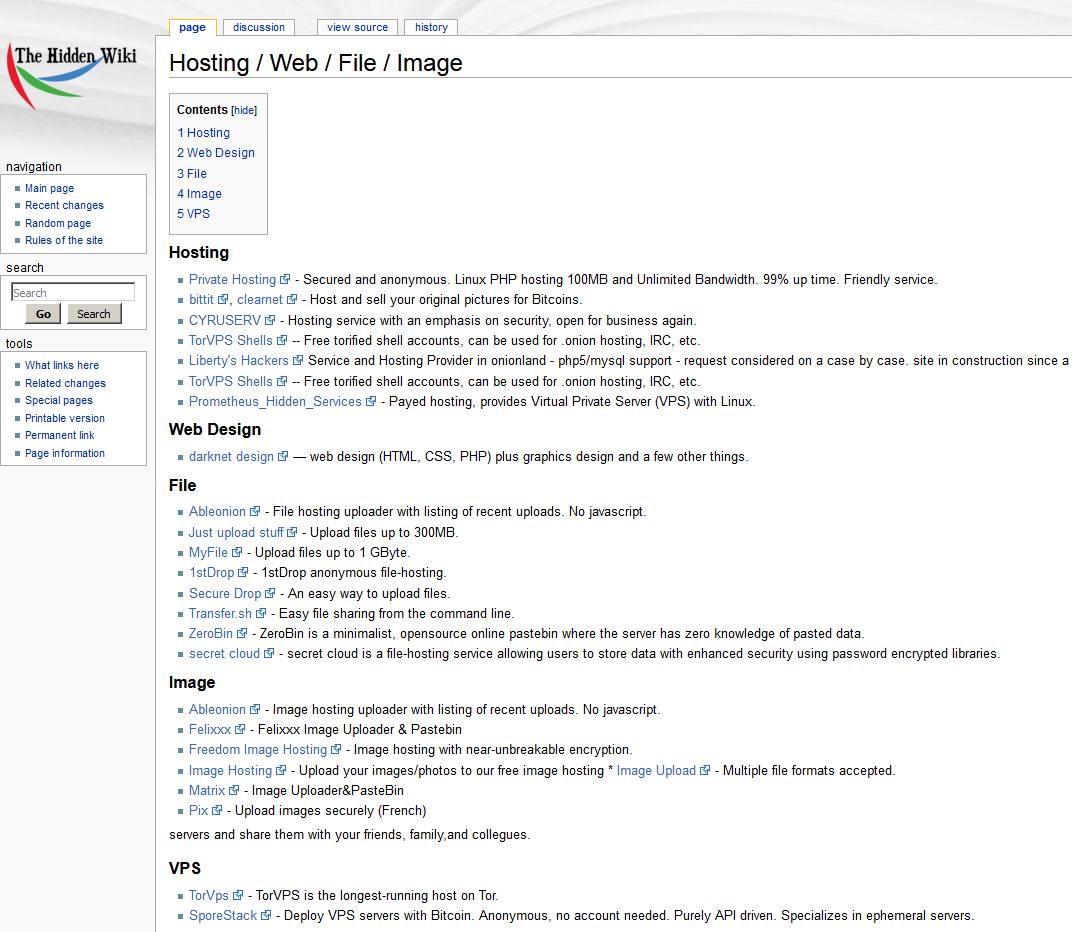Click The Hidden Wiki logo
Screen dimensions: 1072x932
[x=72, y=75]
